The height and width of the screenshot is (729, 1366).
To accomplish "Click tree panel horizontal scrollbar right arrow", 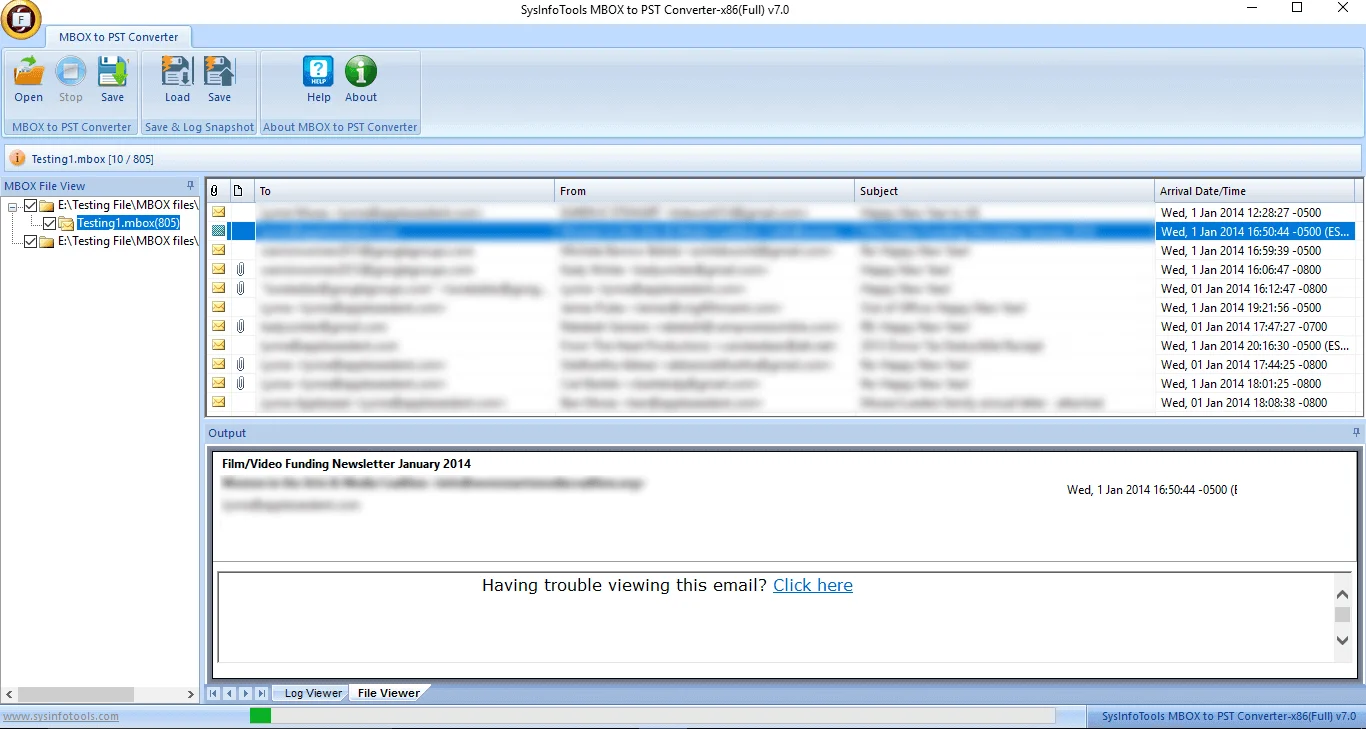I will pos(192,694).
